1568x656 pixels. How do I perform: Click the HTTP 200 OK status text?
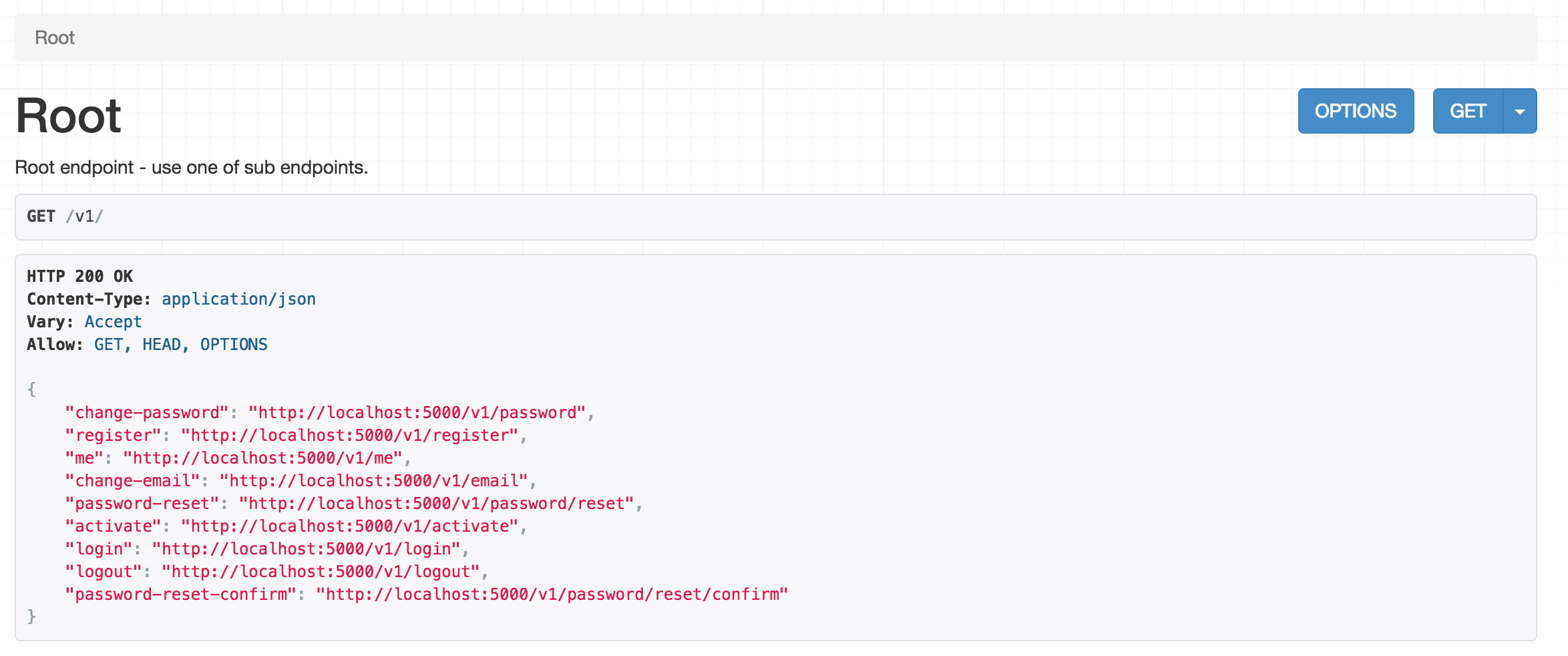click(79, 277)
